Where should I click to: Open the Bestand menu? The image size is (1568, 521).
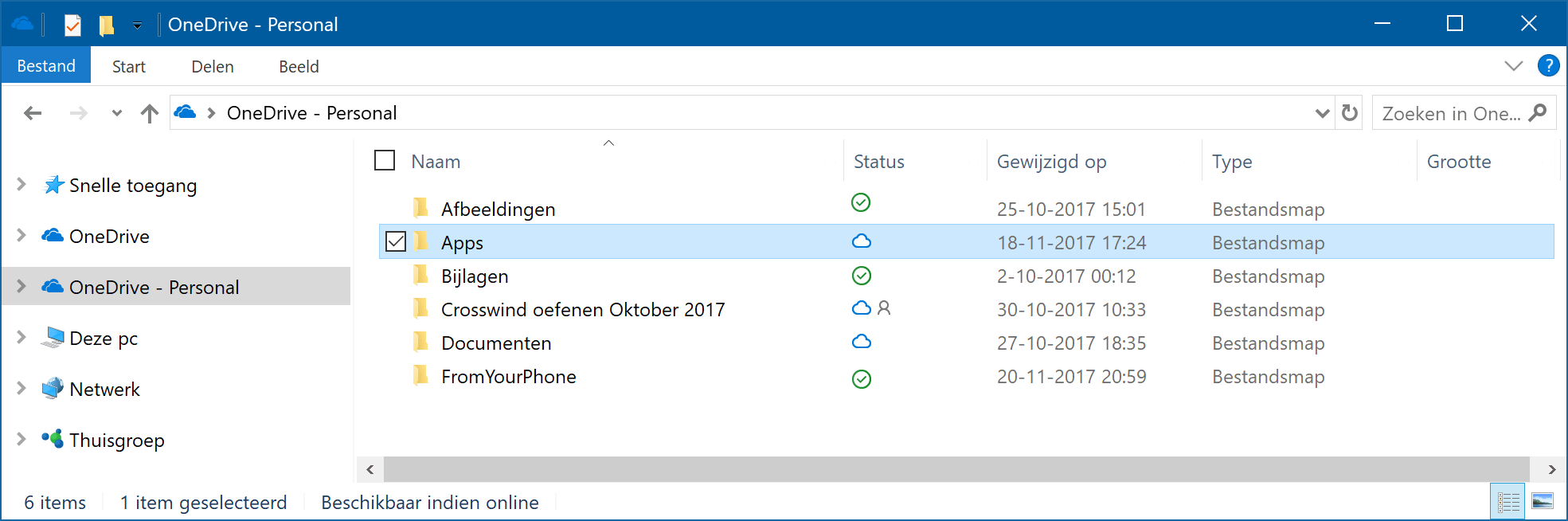pos(46,66)
